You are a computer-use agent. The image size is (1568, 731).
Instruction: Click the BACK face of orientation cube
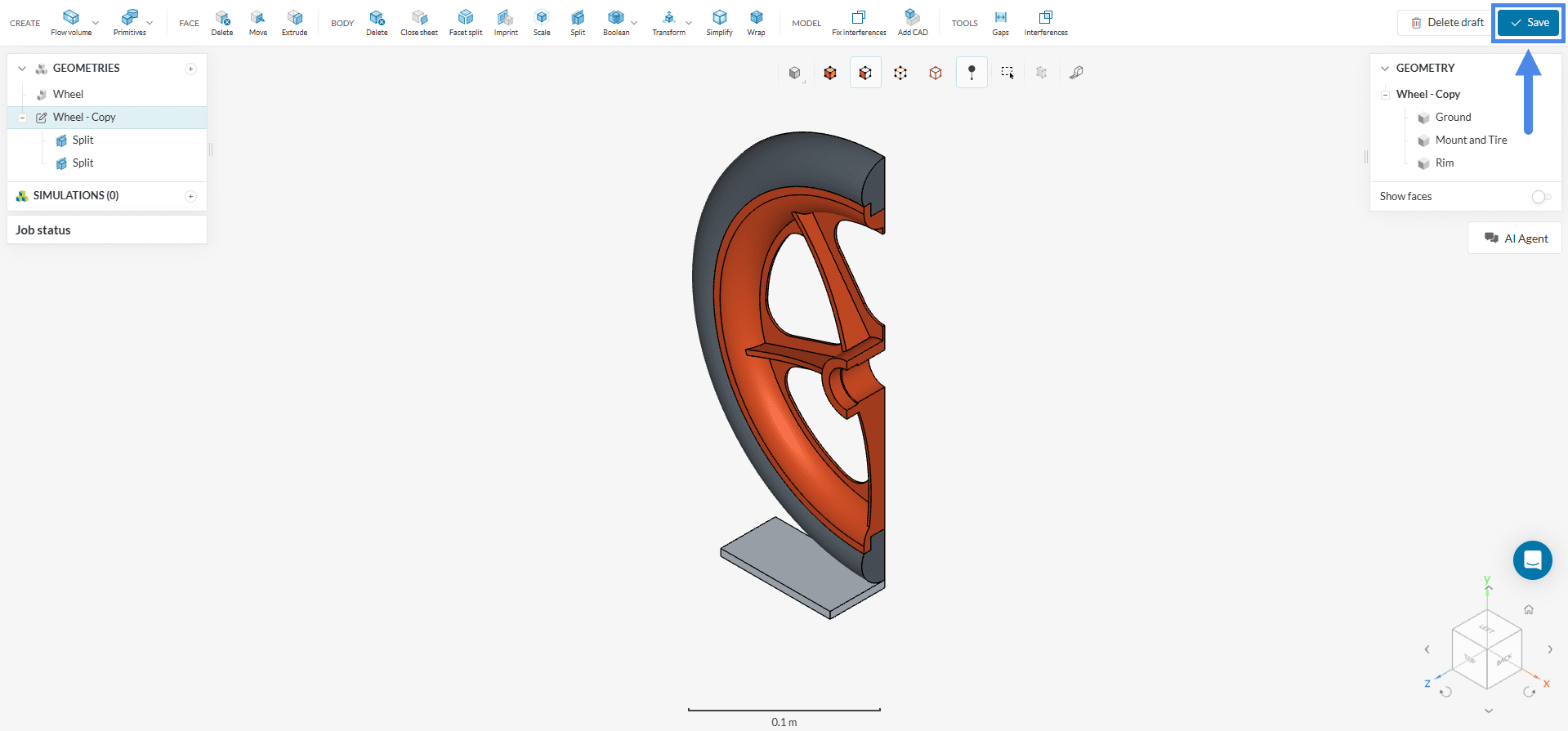pyautogui.click(x=1503, y=659)
